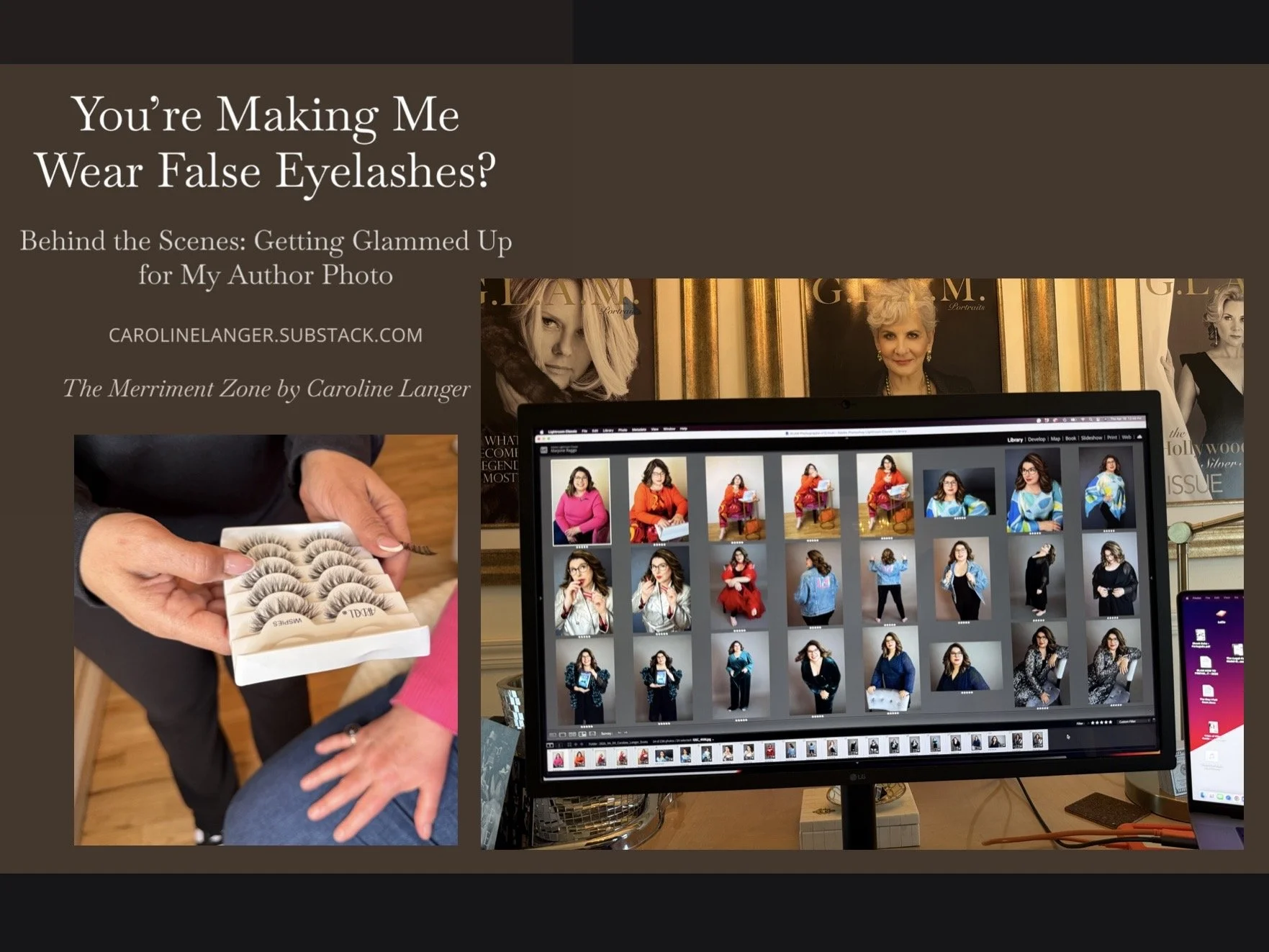Select the fifth top-row grid photo
The width and height of the screenshot is (1269, 952).
(885, 494)
